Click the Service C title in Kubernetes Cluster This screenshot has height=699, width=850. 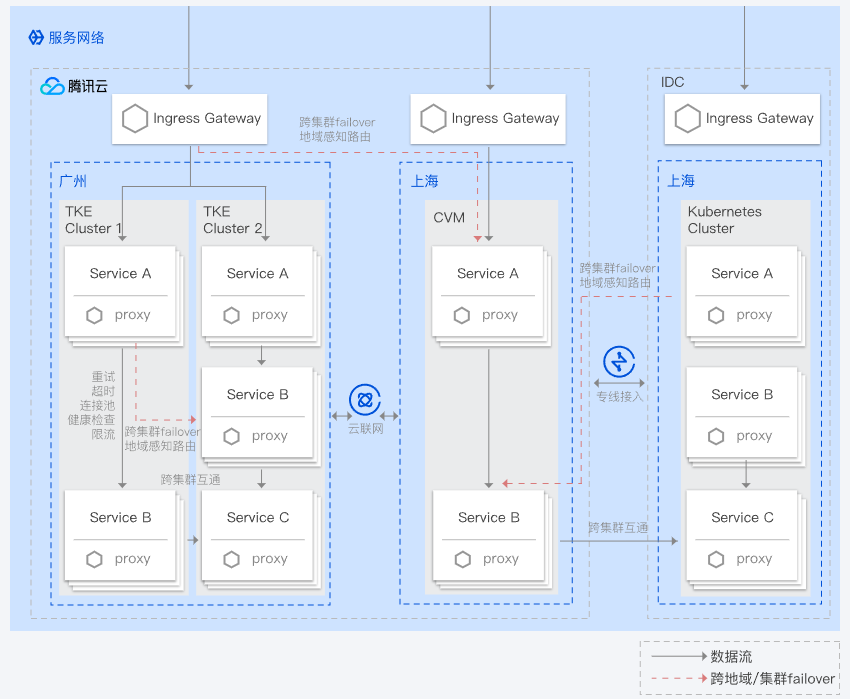coord(743,517)
